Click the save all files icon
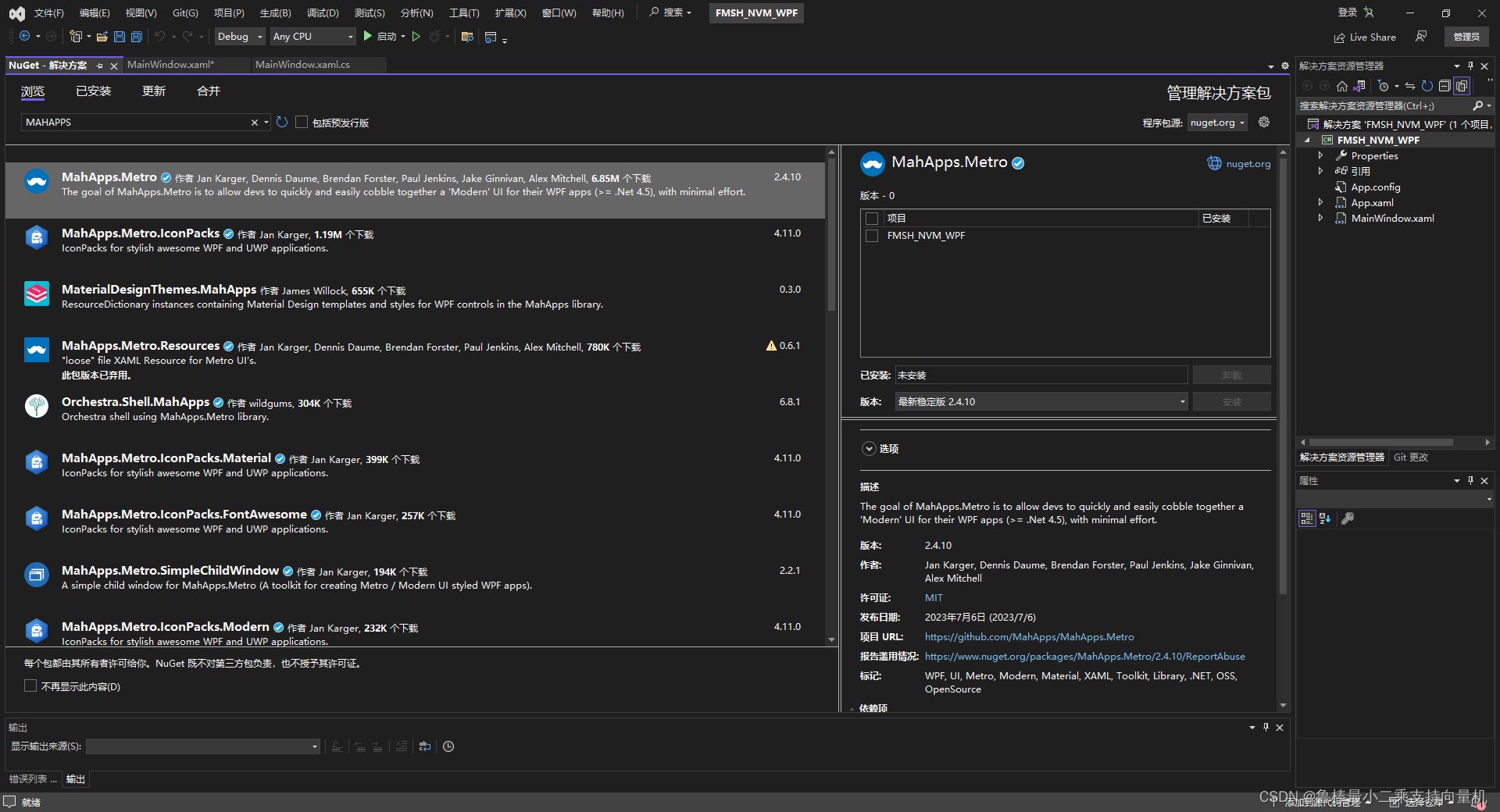Image resolution: width=1500 pixels, height=812 pixels. coord(136,36)
